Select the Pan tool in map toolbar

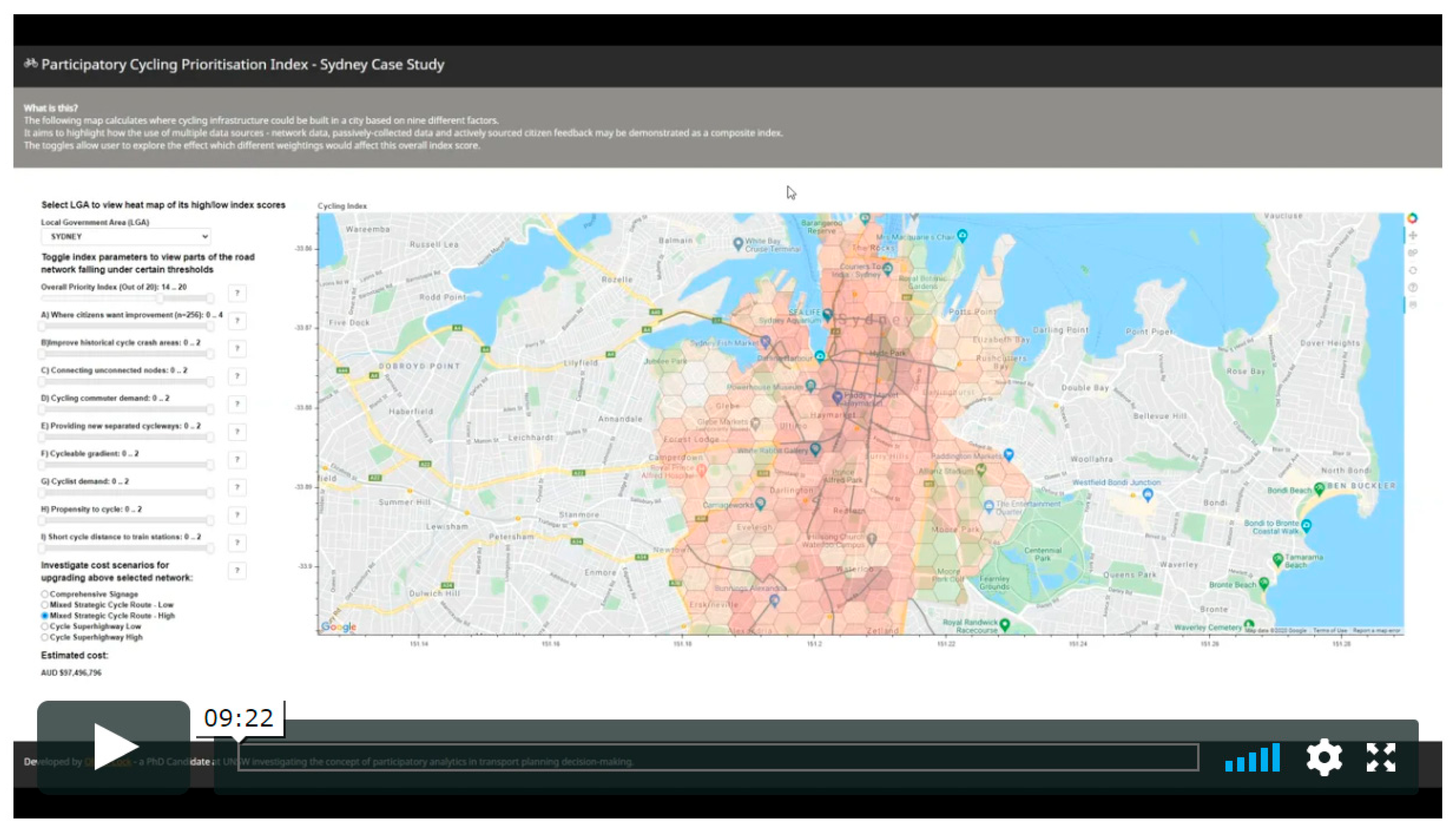pyautogui.click(x=1412, y=235)
